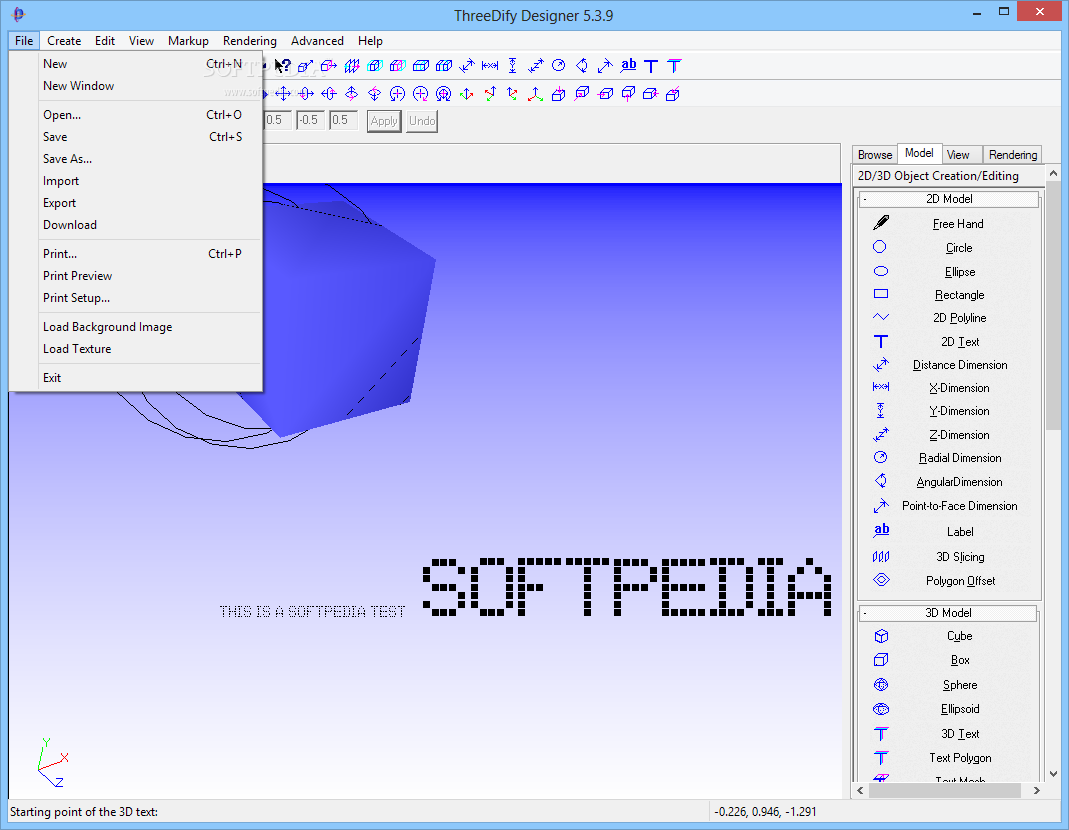1069x830 pixels.
Task: Open the Advanced menu
Action: coord(317,41)
